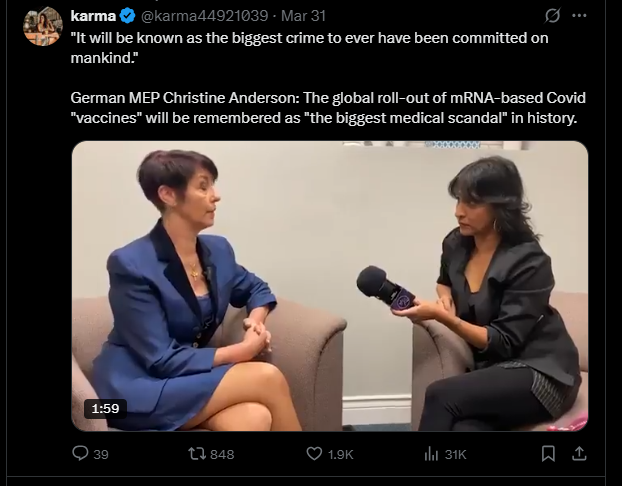Play the interview video thumbnail
622x486 pixels.
[330, 285]
